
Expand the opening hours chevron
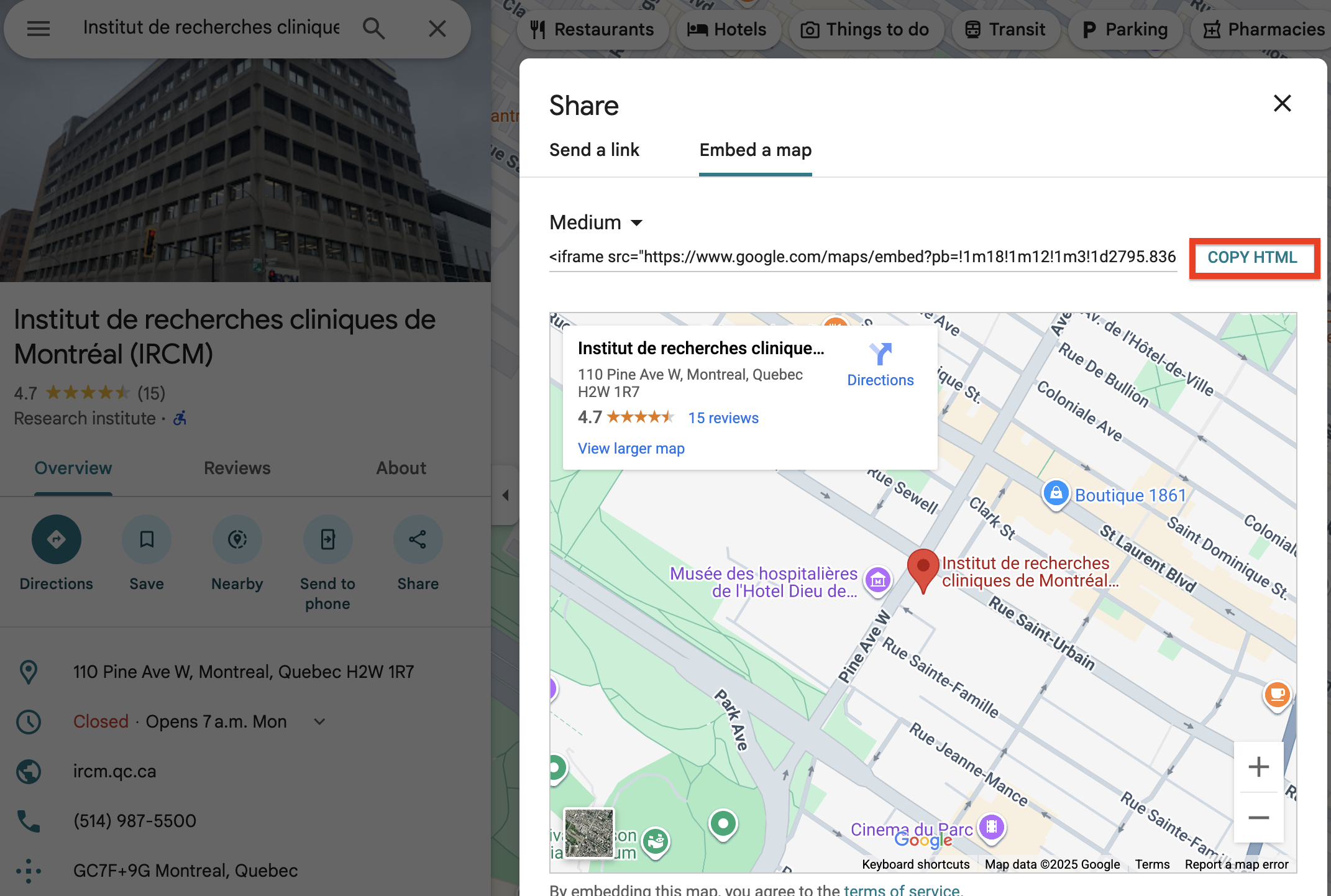[319, 721]
